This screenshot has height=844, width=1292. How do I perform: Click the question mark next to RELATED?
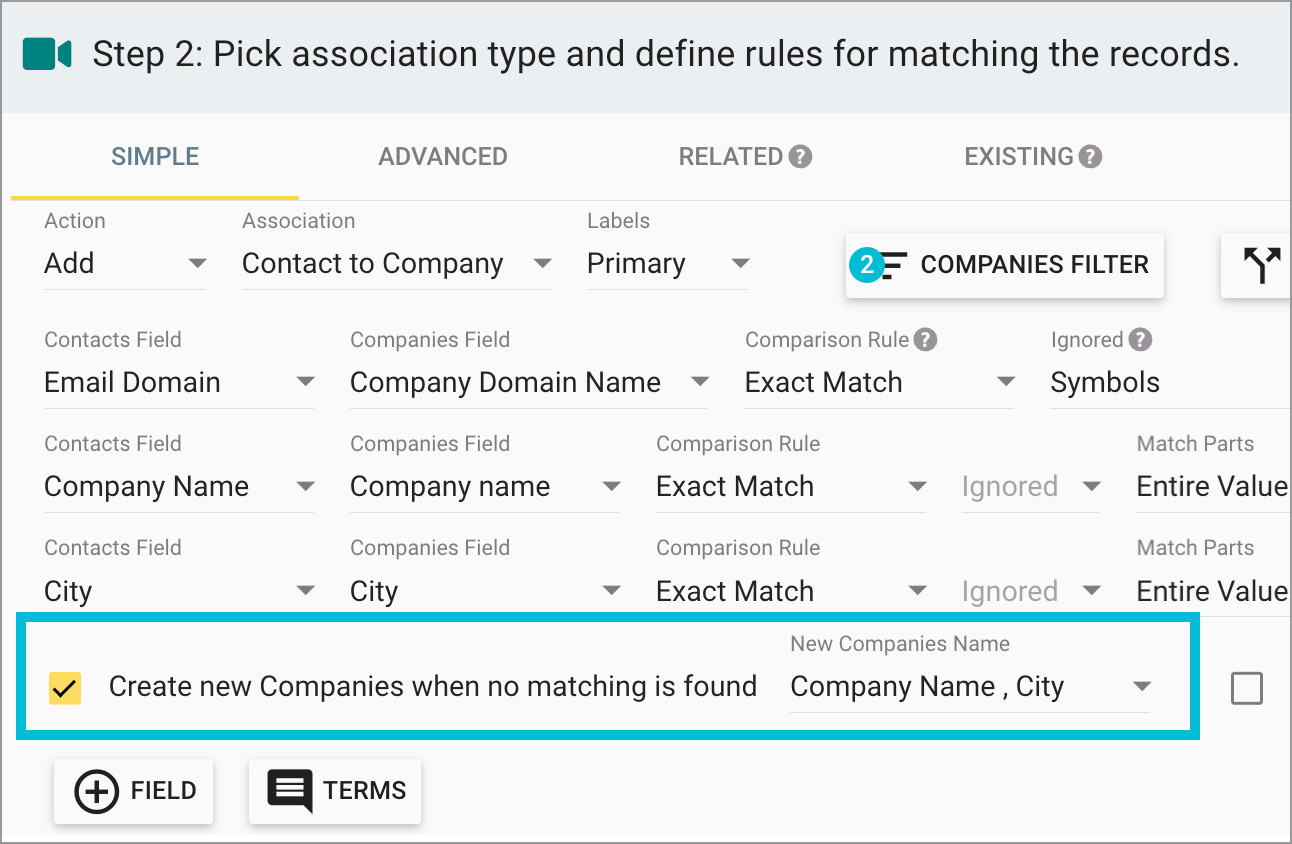[x=800, y=156]
